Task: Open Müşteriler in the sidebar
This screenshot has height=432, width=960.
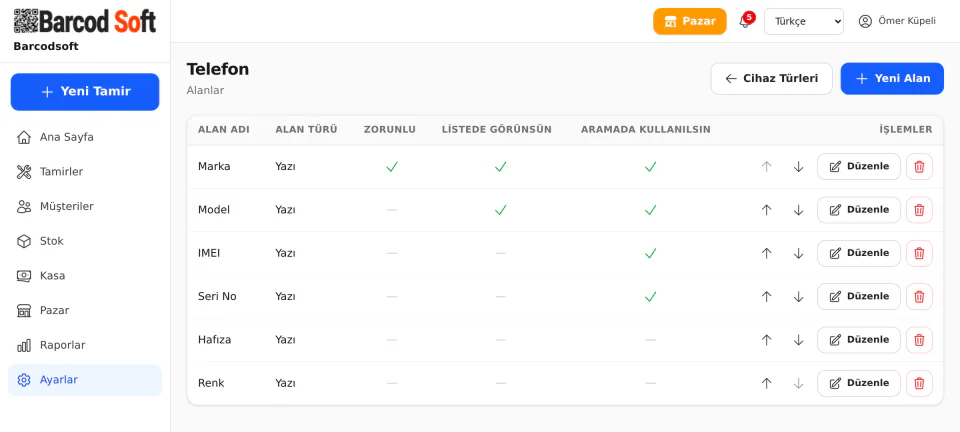Action: [84, 207]
